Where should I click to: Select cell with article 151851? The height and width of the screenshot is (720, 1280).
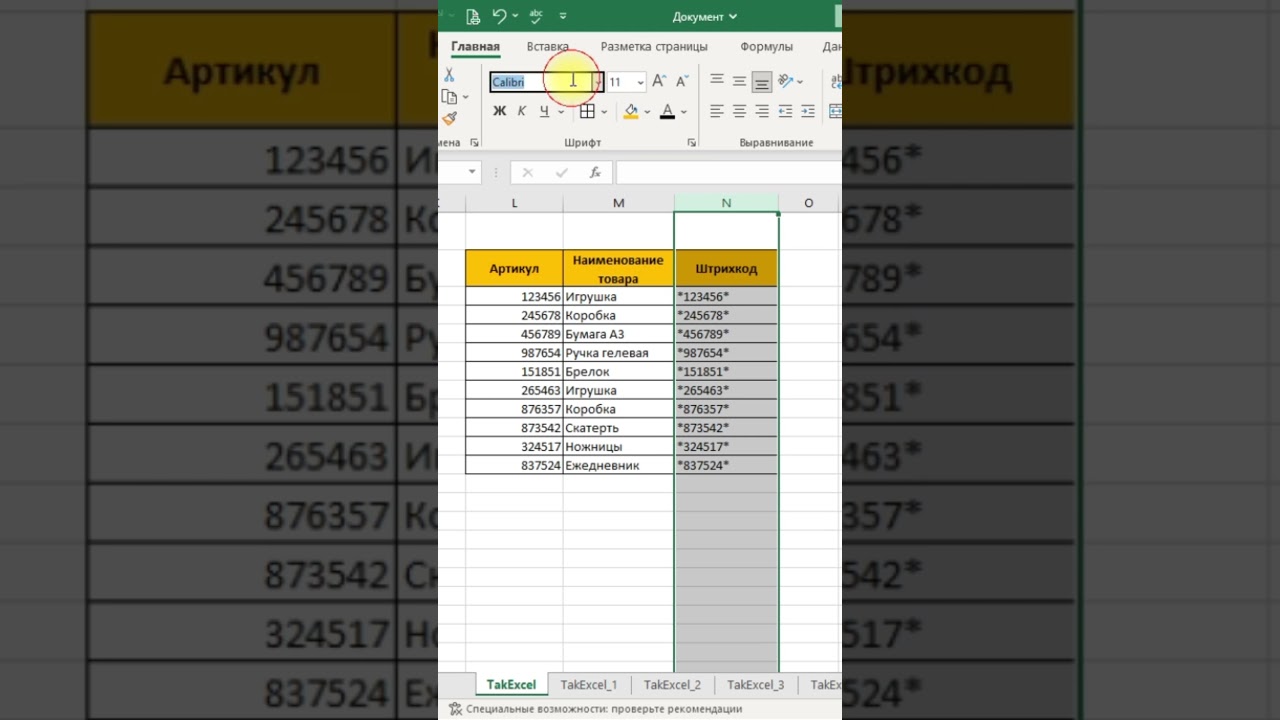click(x=514, y=372)
